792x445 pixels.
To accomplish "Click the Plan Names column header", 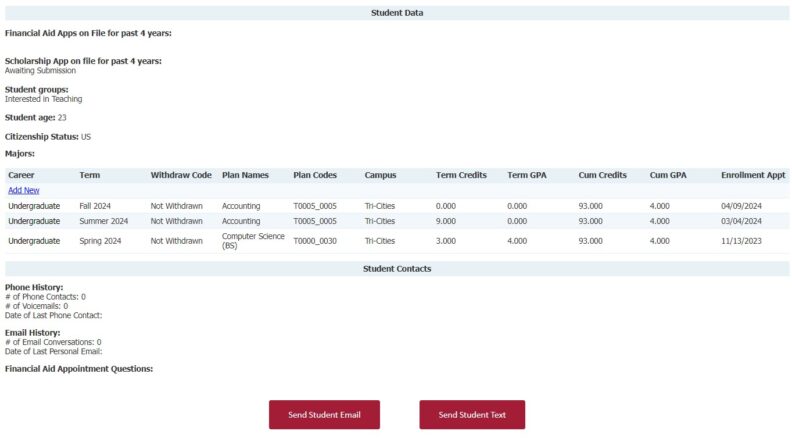I will (245, 175).
